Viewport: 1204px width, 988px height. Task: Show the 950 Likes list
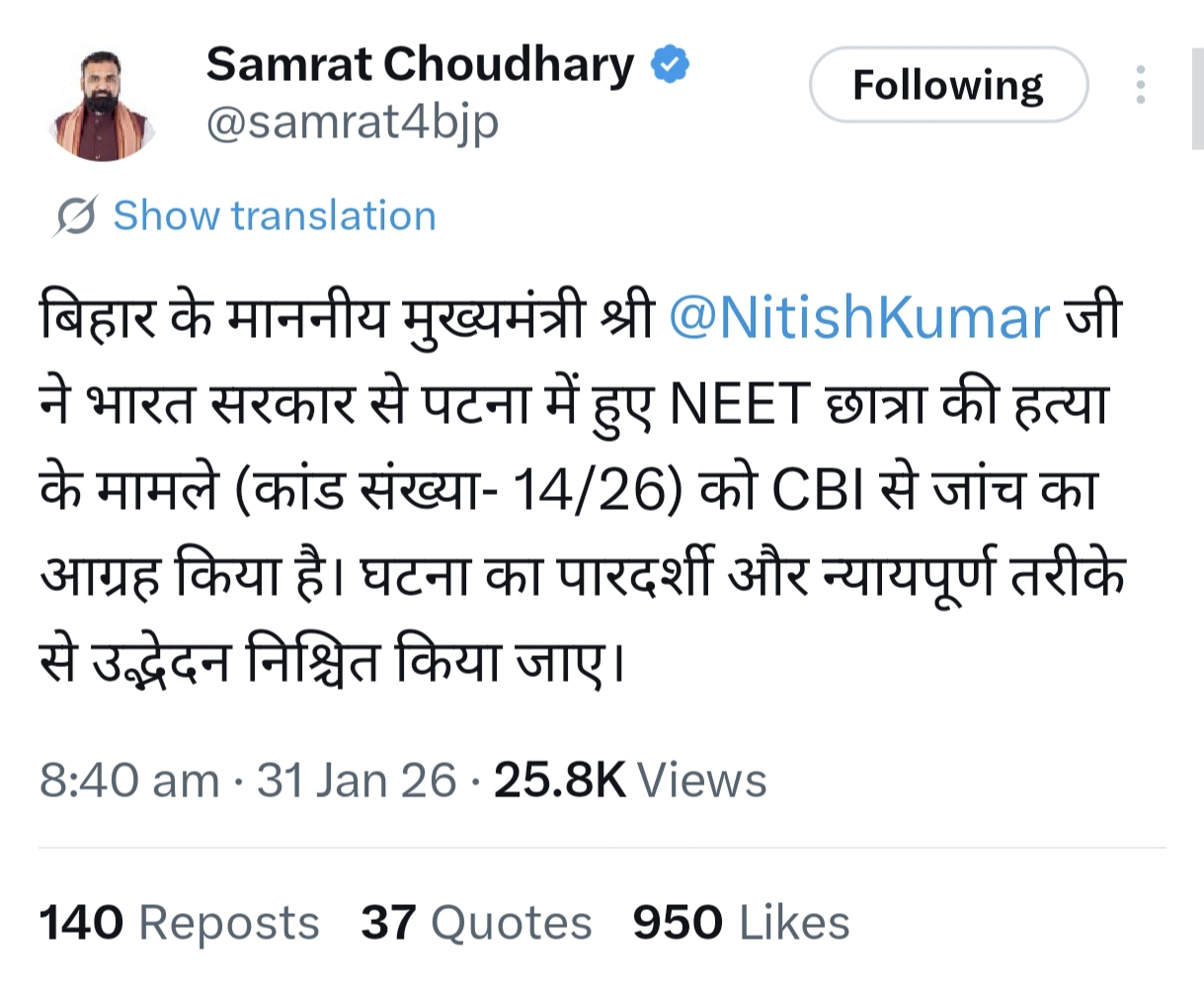tap(741, 923)
